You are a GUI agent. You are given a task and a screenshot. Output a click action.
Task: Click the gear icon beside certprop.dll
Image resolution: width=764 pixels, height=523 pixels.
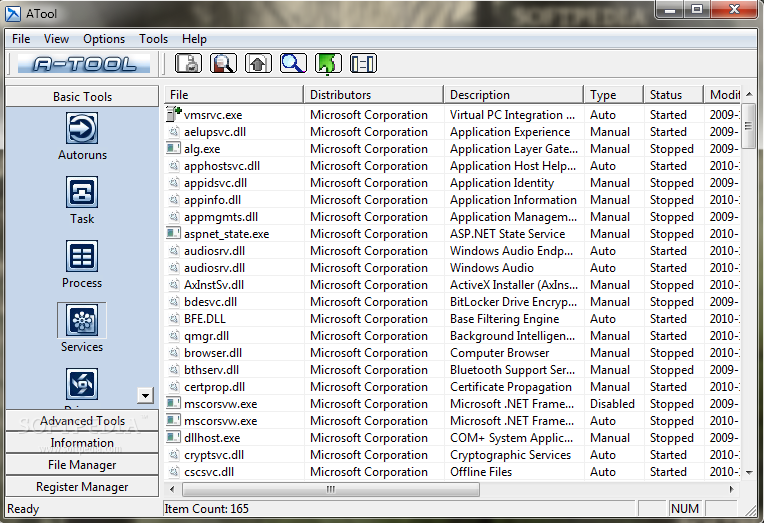[173, 387]
